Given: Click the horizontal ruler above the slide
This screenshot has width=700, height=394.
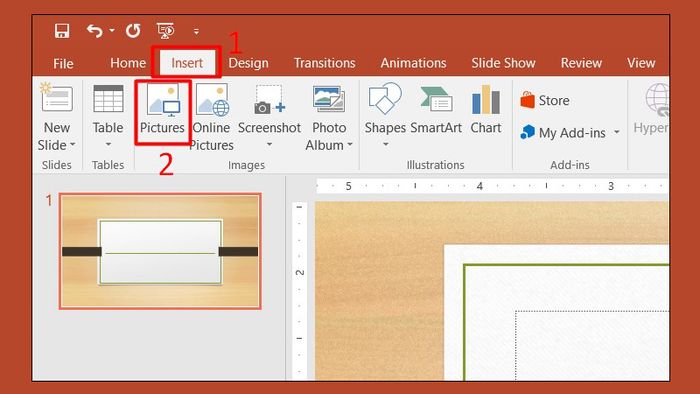Looking at the screenshot, I should 492,186.
